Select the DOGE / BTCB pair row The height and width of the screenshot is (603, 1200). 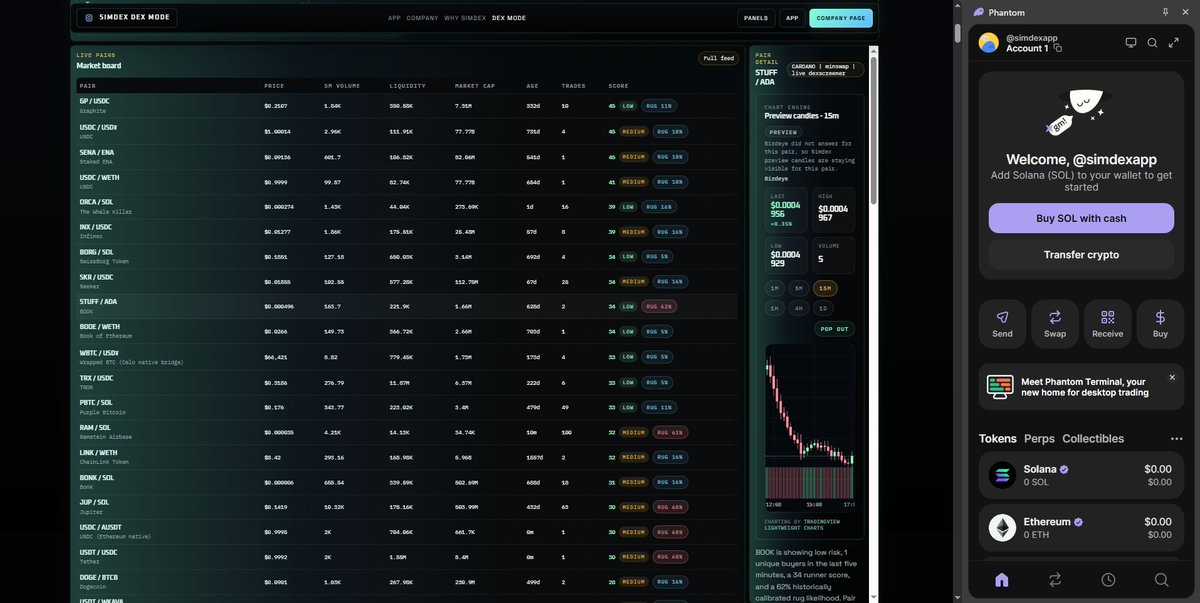(407, 582)
